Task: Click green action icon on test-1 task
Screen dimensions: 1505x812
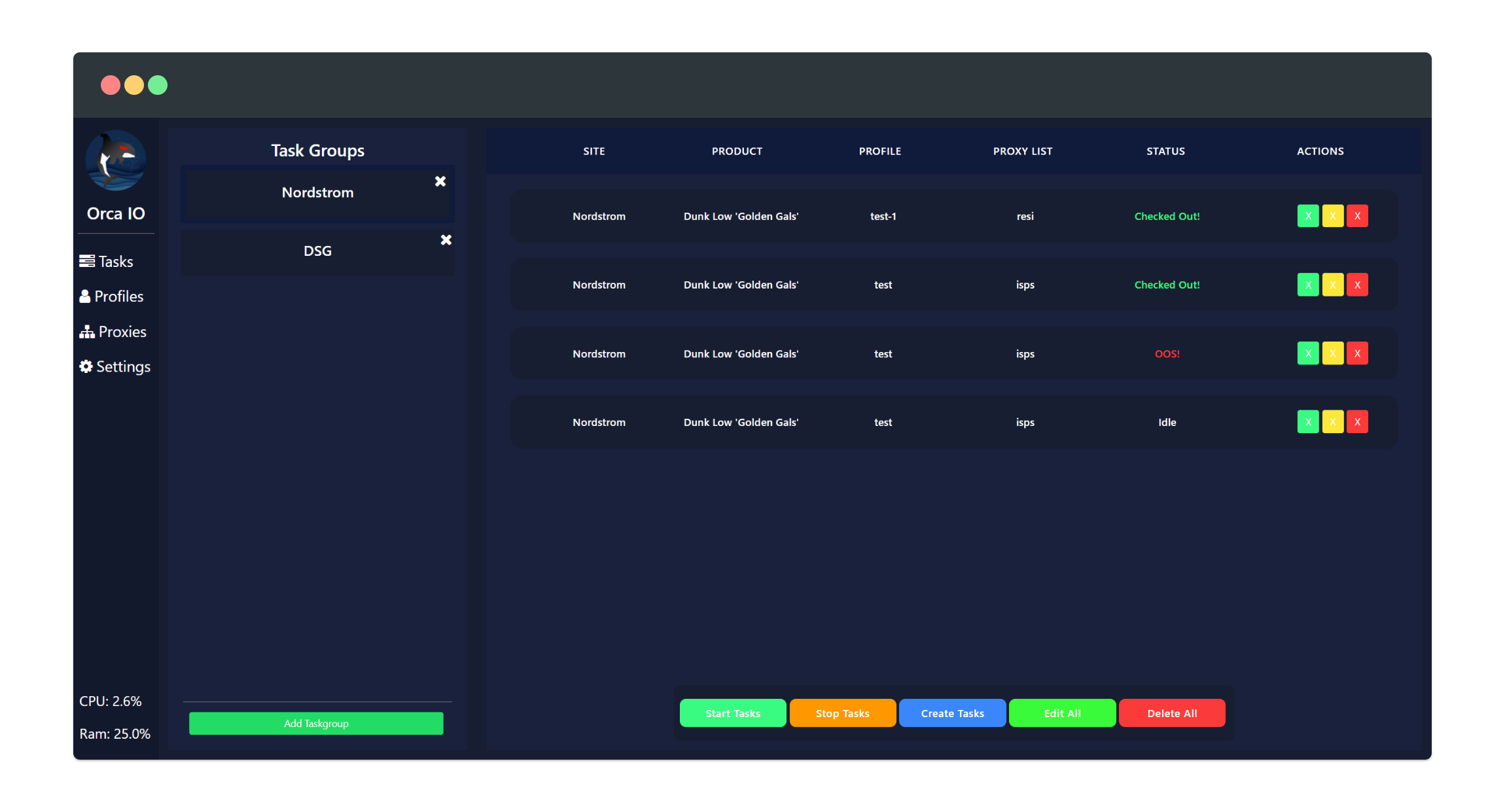Action: (x=1308, y=216)
